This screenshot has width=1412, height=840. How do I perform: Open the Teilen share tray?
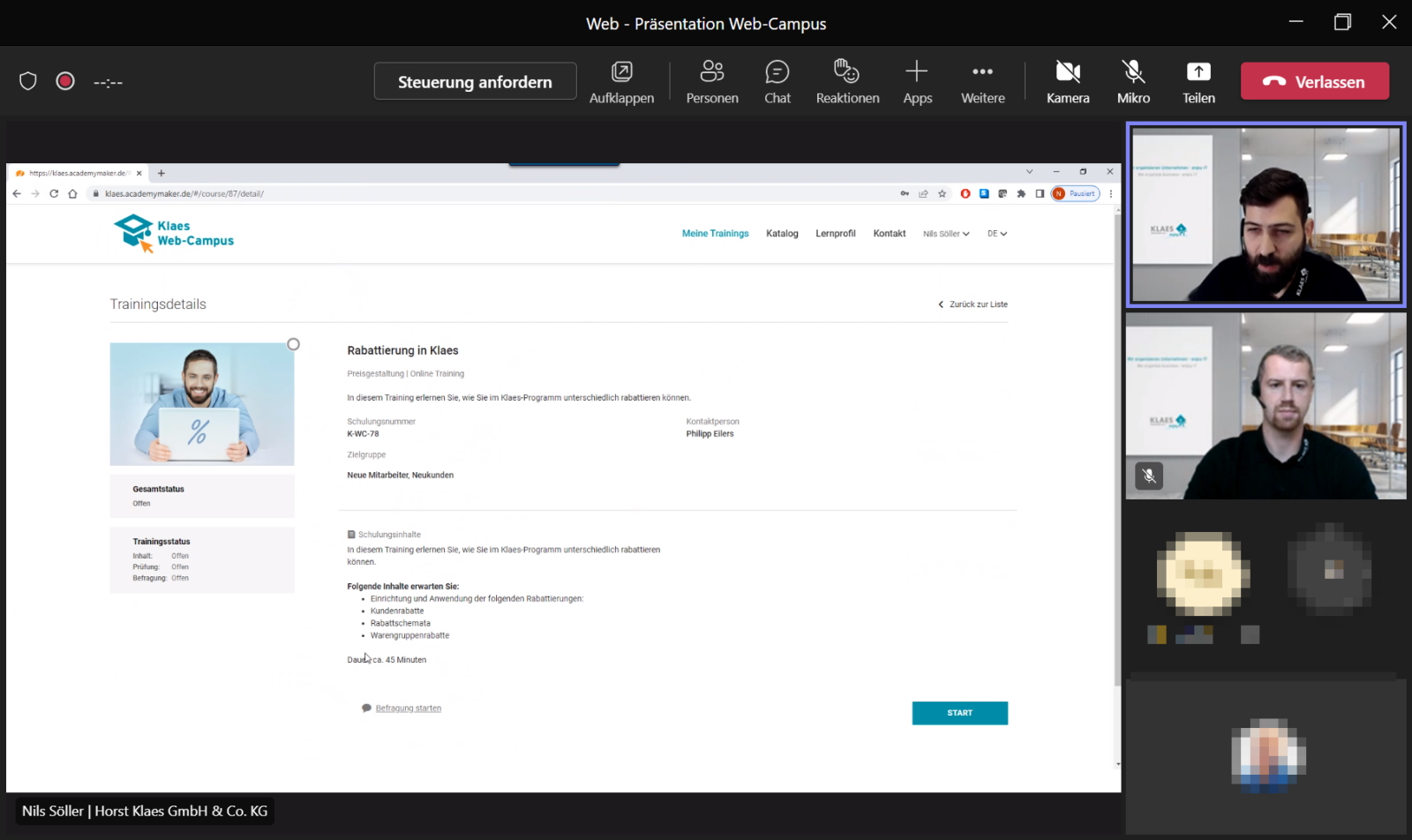click(1198, 82)
